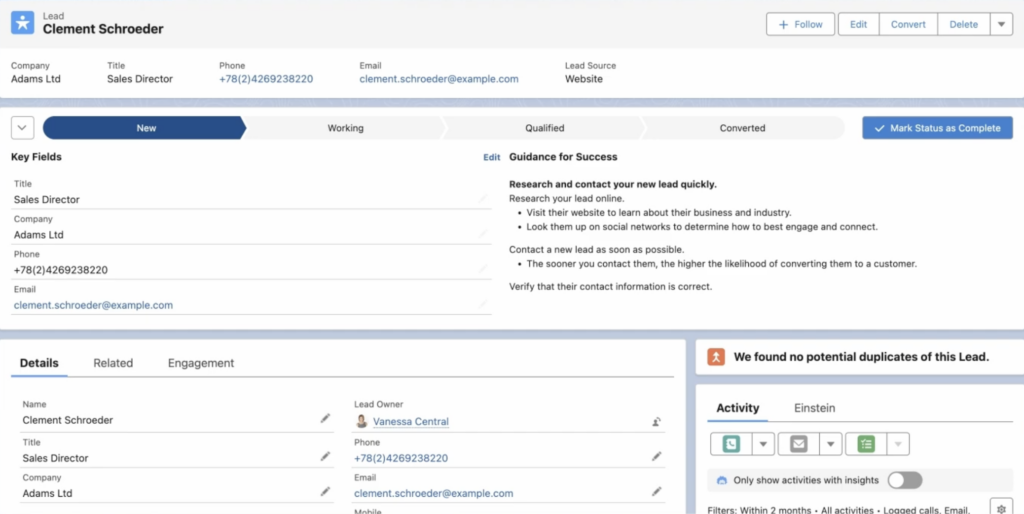Select the Working path stage
The image size is (1024, 514).
click(x=345, y=128)
